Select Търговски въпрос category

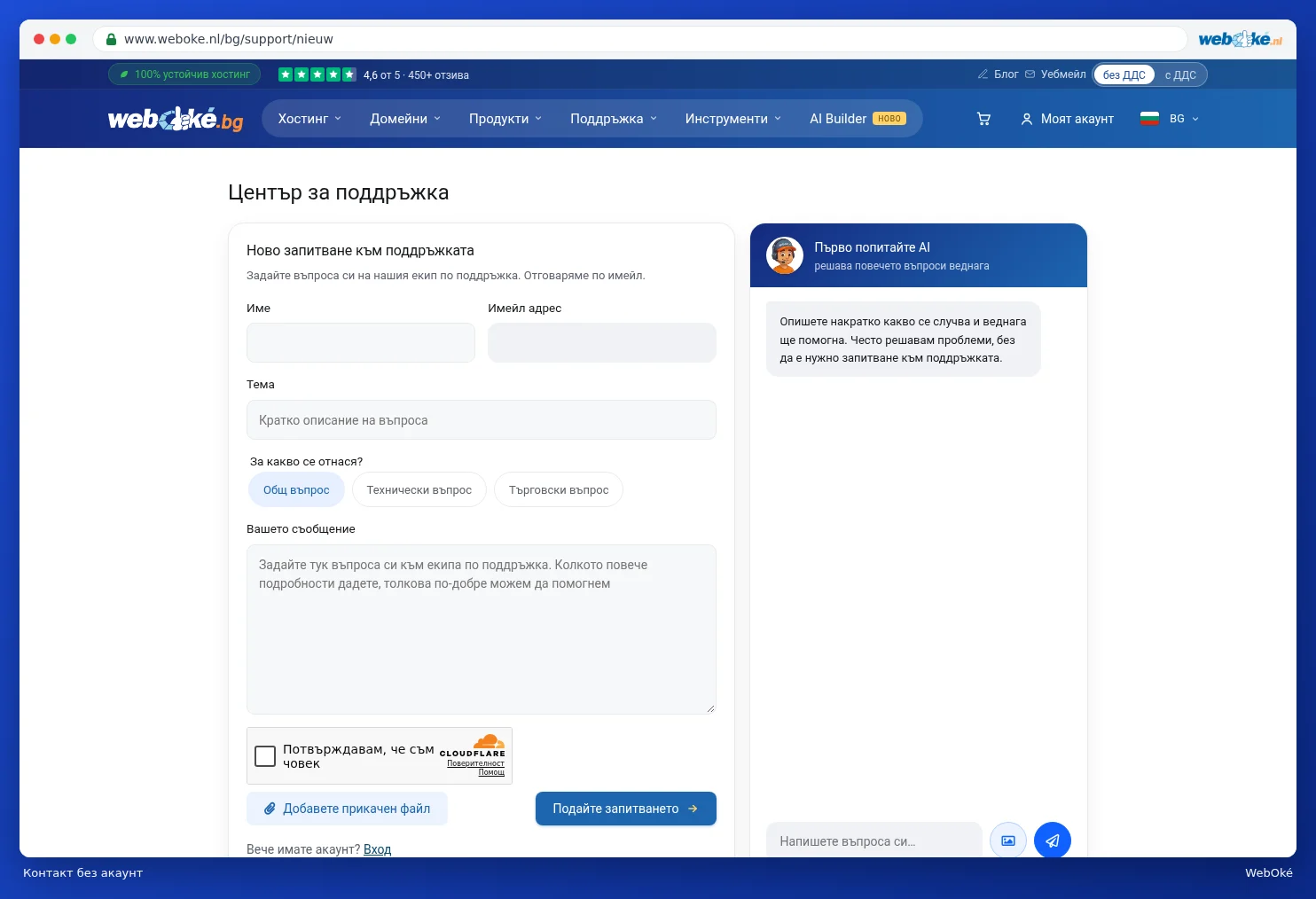[559, 490]
